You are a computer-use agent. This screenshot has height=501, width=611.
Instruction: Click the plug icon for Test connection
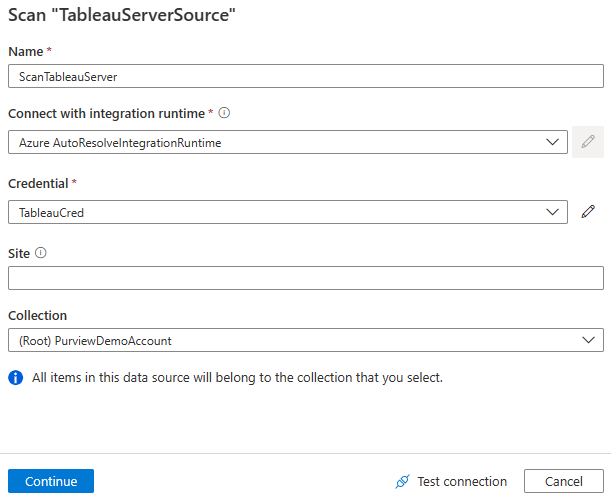coord(402,482)
